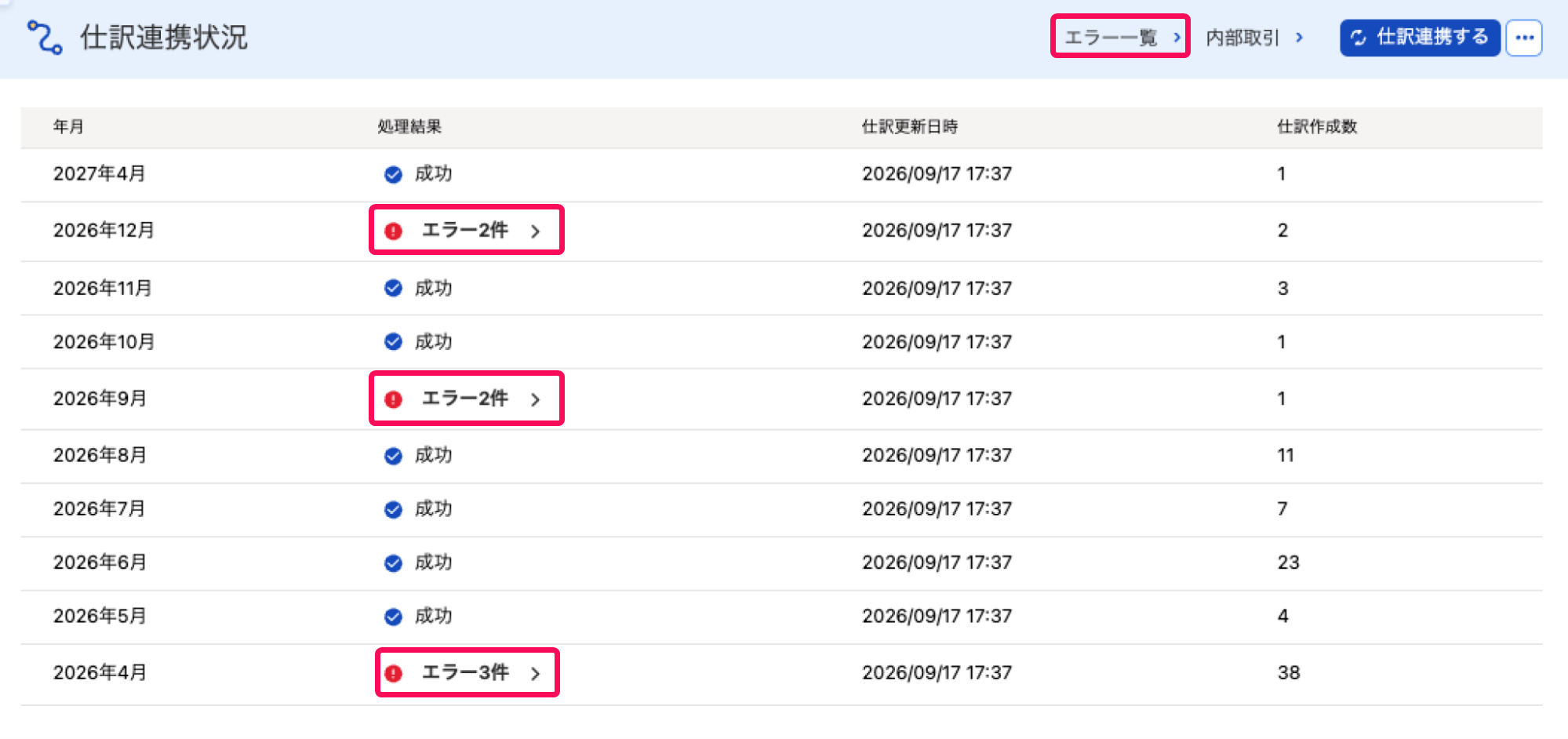The width and height of the screenshot is (1568, 739).
Task: Click the 仕訳連携する button
Action: pos(1420,38)
